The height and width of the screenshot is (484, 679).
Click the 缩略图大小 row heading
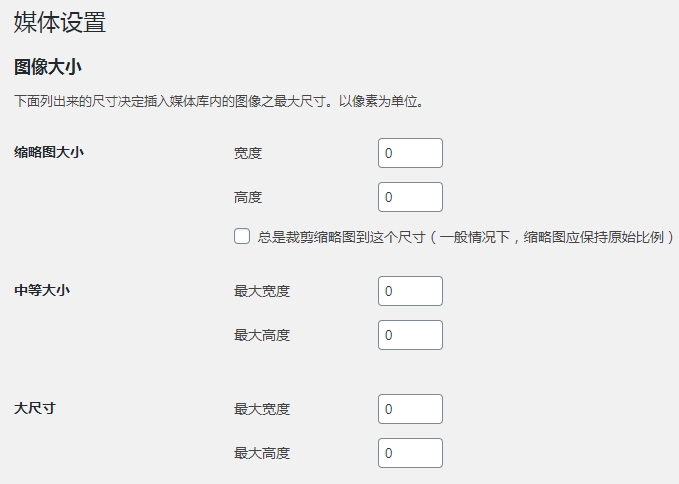coord(49,153)
